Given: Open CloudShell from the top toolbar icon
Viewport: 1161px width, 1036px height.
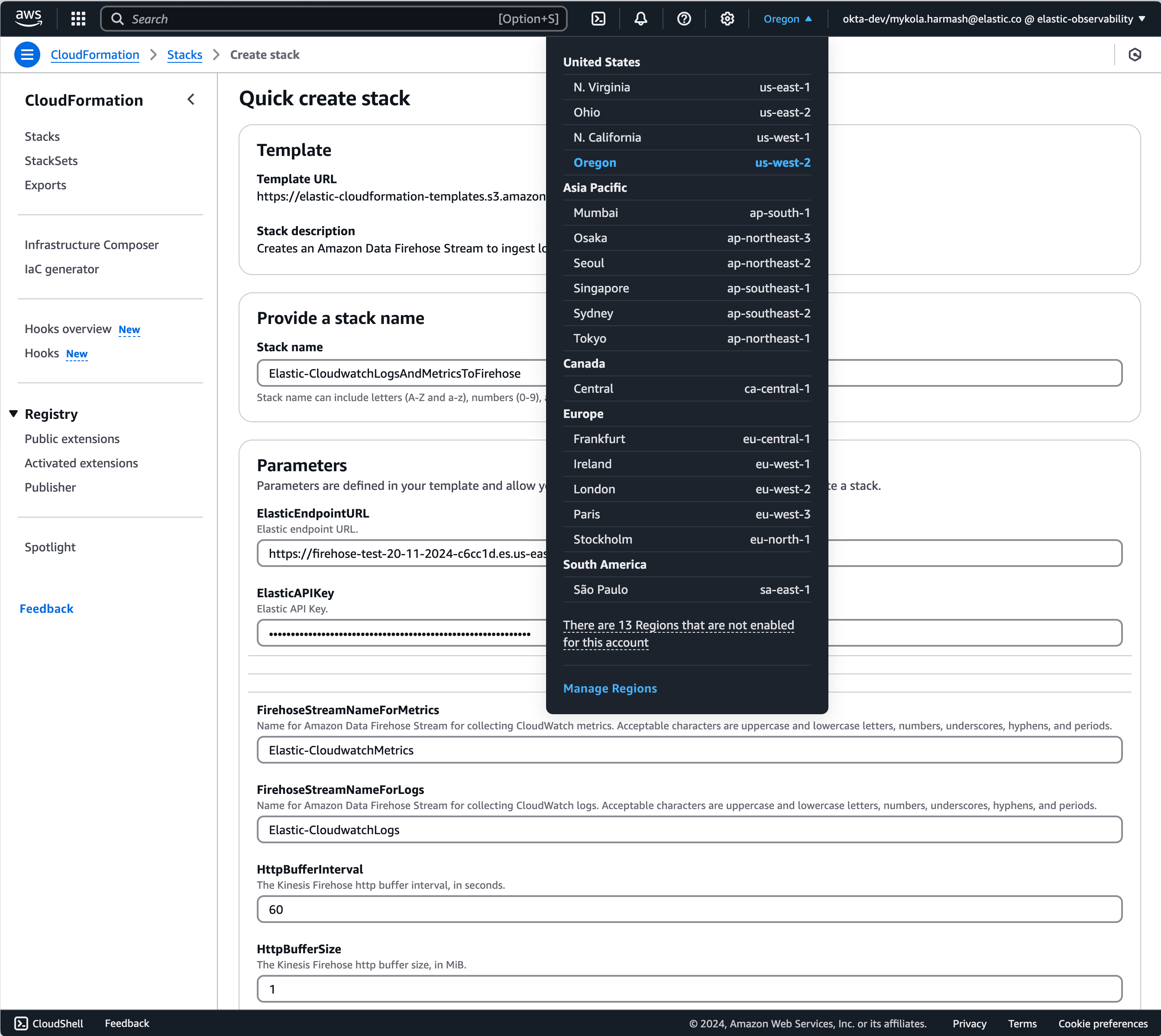Looking at the screenshot, I should 598,18.
